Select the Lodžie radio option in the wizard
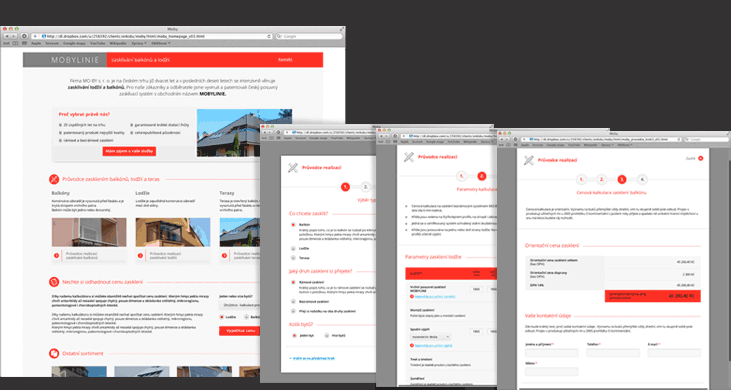 [x=293, y=248]
